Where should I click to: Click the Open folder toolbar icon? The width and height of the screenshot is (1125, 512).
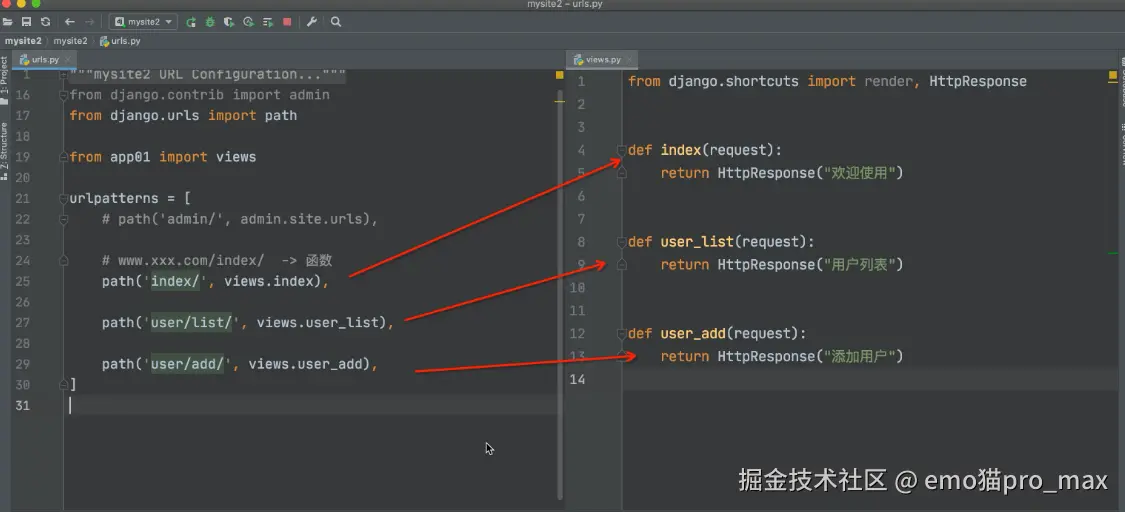8,22
